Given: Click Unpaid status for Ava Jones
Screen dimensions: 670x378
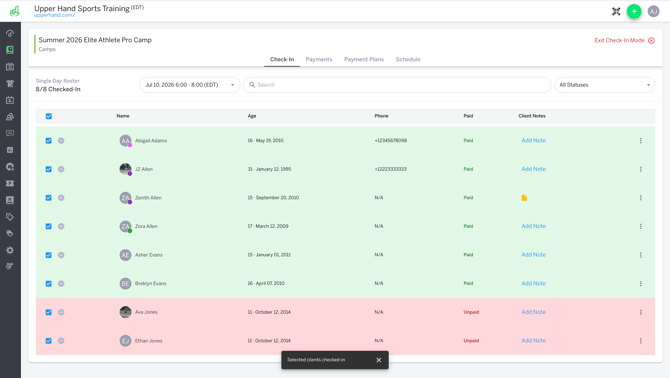Looking at the screenshot, I should coord(471,312).
